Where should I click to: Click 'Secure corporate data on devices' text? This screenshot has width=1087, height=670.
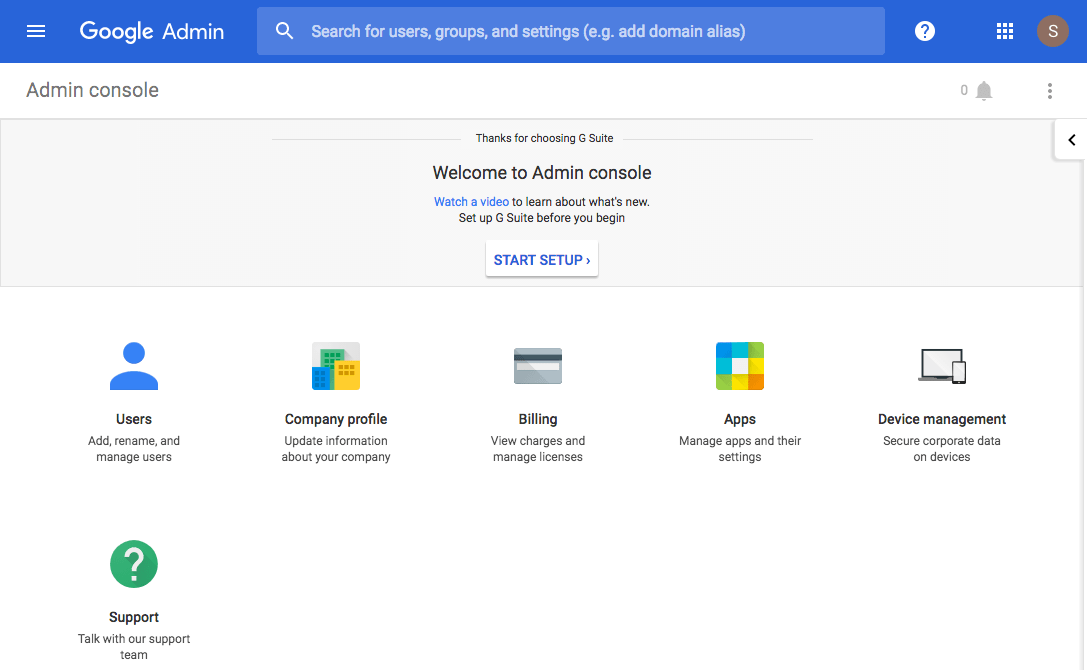point(942,449)
